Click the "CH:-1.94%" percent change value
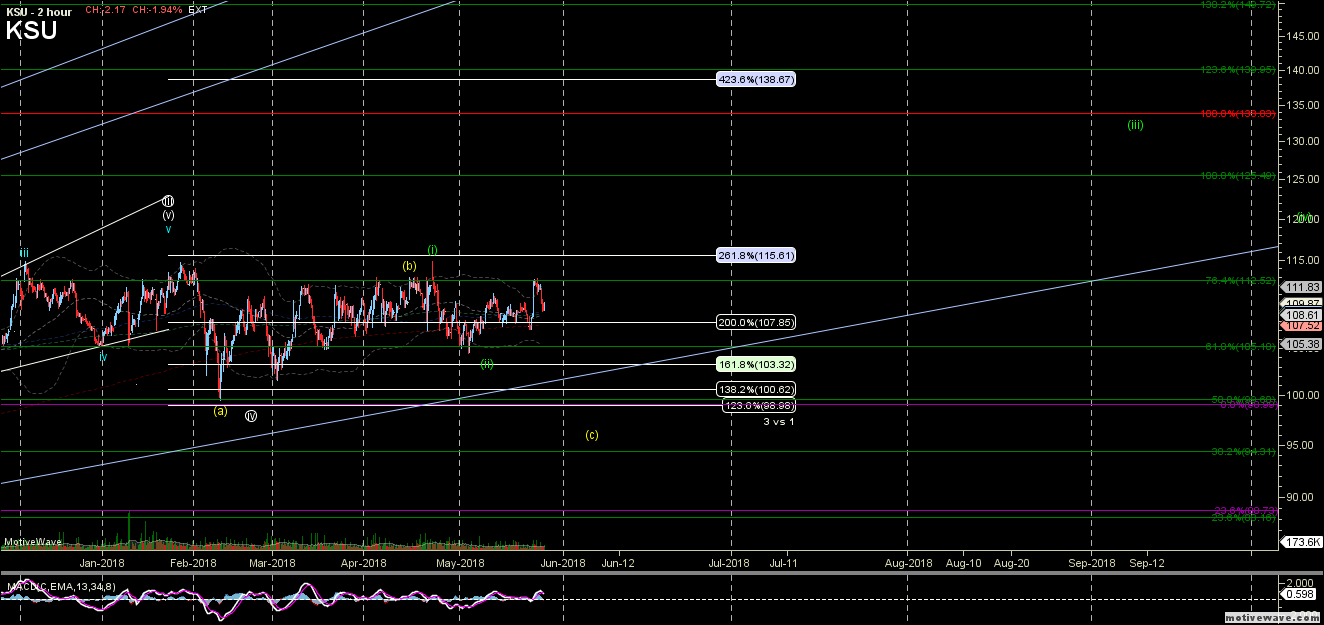The height and width of the screenshot is (625, 1324). [156, 10]
